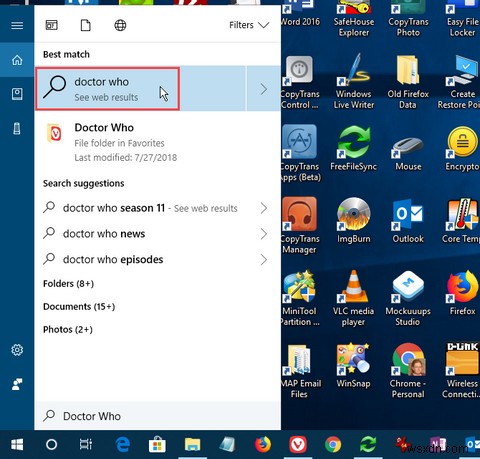The image size is (480, 459).
Task: Open the Notebook icon in Cortana sidebar
Action: [17, 94]
